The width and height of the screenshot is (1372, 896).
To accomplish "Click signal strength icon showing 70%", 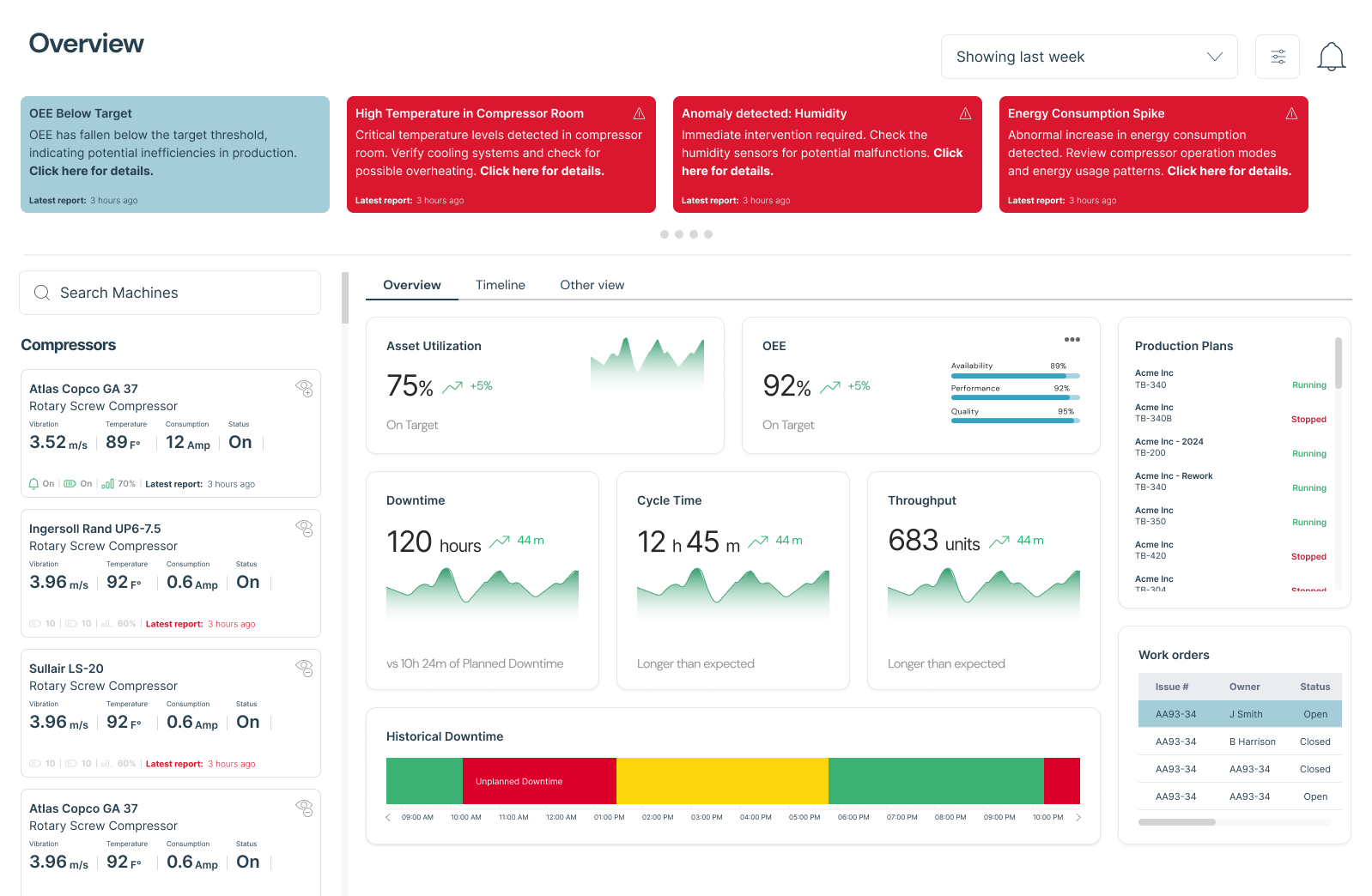I will [108, 484].
